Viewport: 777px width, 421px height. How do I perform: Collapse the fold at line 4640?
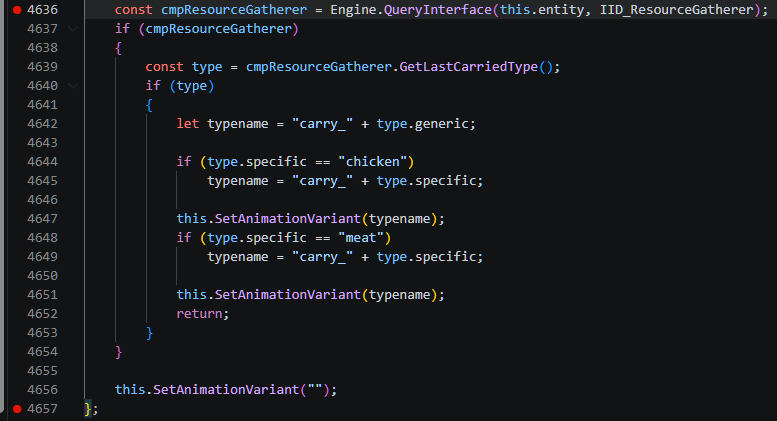point(73,86)
